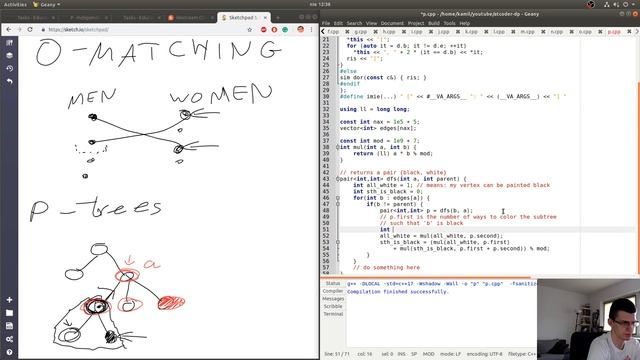Open the Status tab in Geany message panel
The height and width of the screenshot is (360, 640).
tap(333, 283)
